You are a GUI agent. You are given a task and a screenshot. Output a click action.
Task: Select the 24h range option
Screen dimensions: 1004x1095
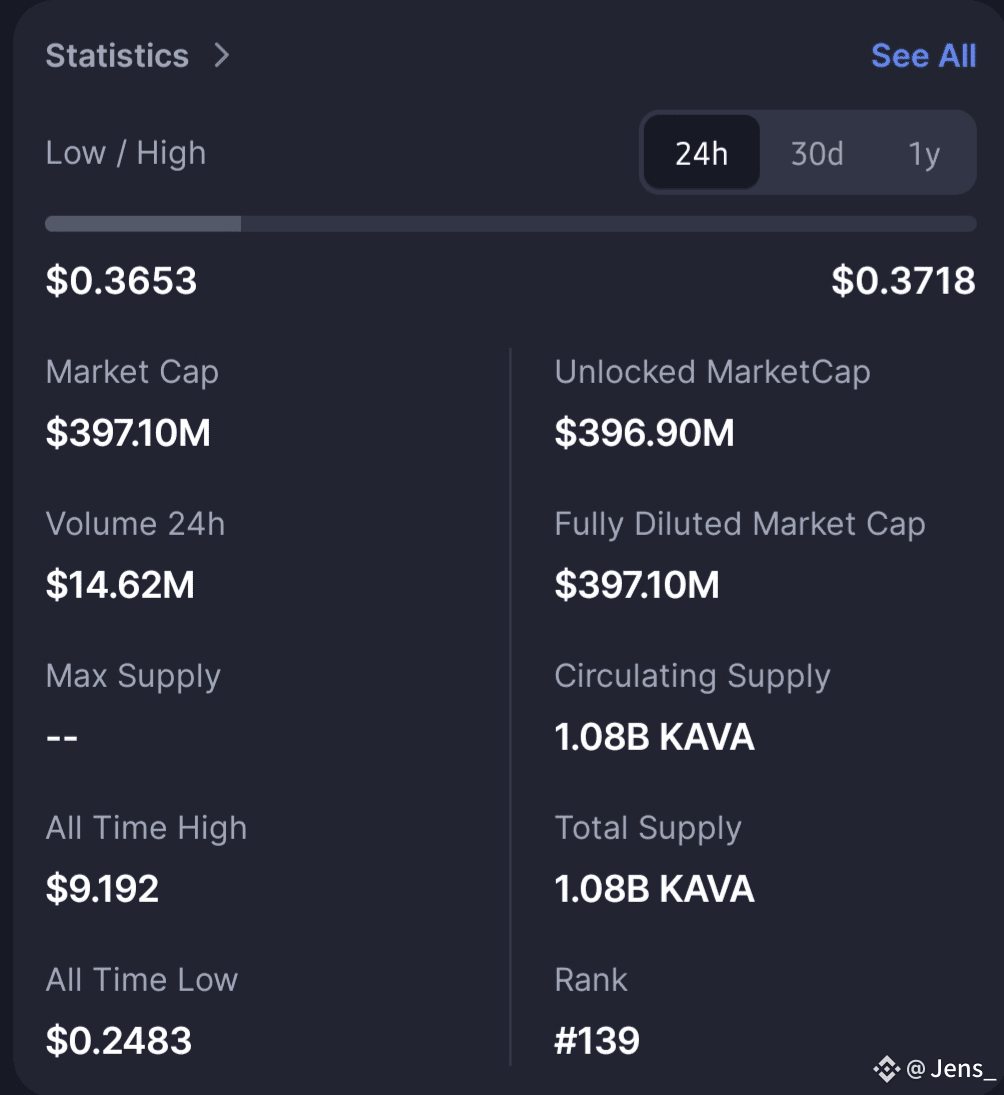click(701, 153)
